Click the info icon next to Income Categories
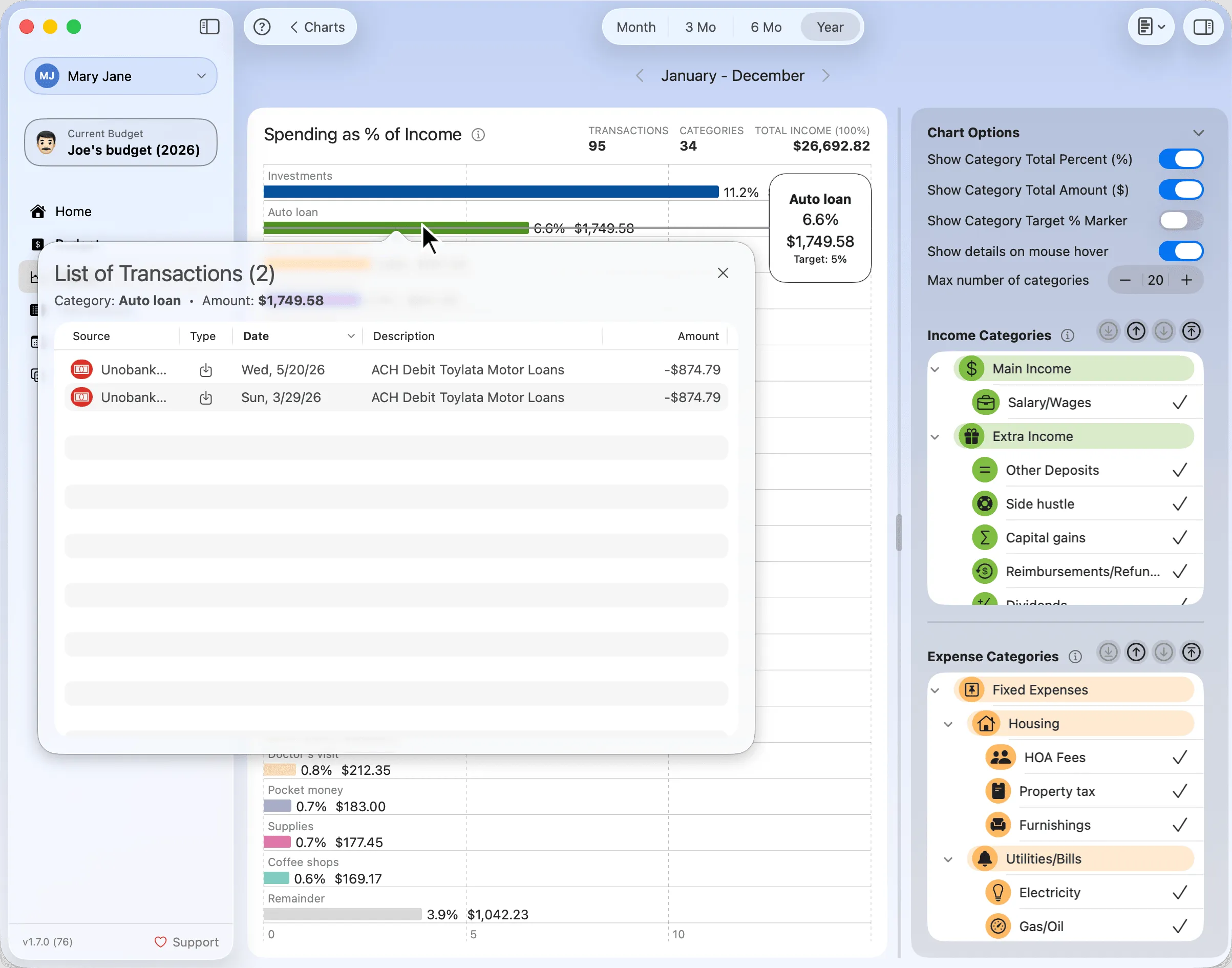 pos(1068,335)
